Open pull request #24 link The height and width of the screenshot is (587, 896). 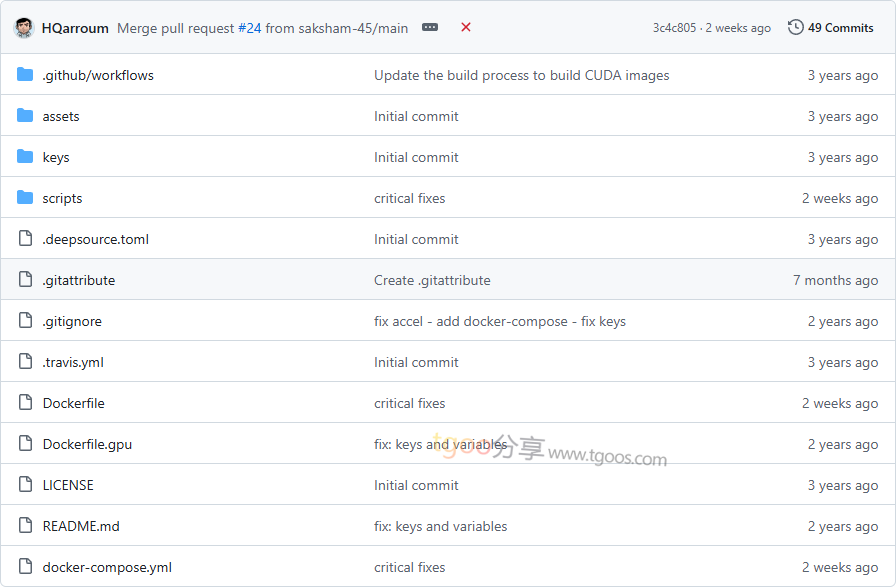point(250,28)
